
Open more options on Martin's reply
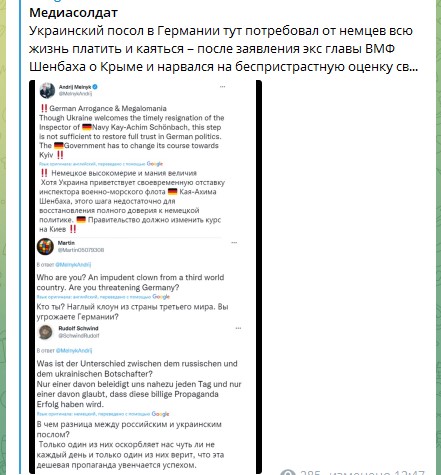(x=234, y=243)
